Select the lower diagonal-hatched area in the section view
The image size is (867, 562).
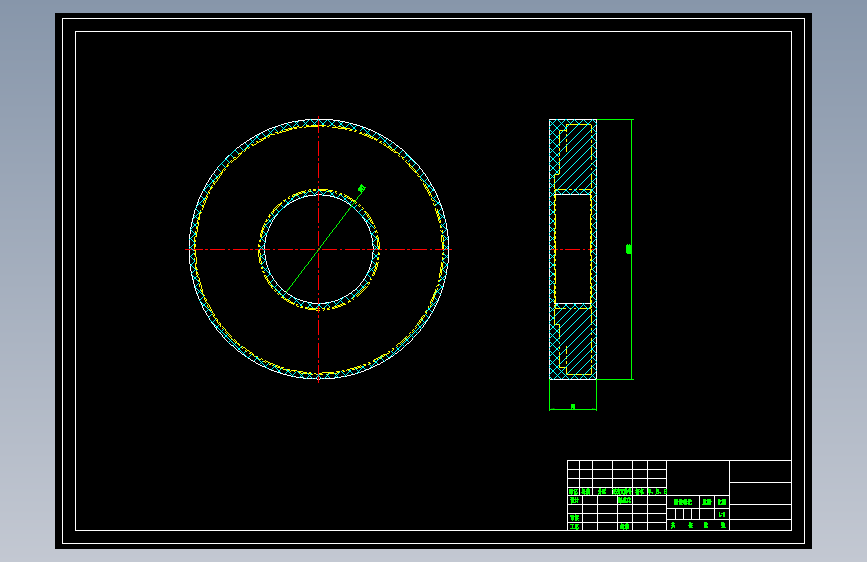(x=576, y=341)
